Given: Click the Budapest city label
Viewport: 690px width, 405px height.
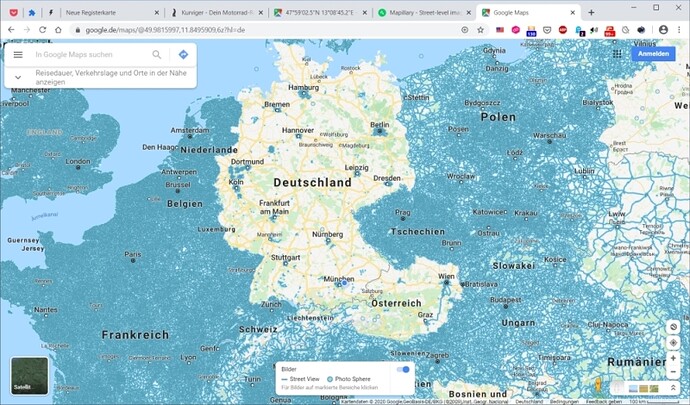Looking at the screenshot, I should pos(506,300).
